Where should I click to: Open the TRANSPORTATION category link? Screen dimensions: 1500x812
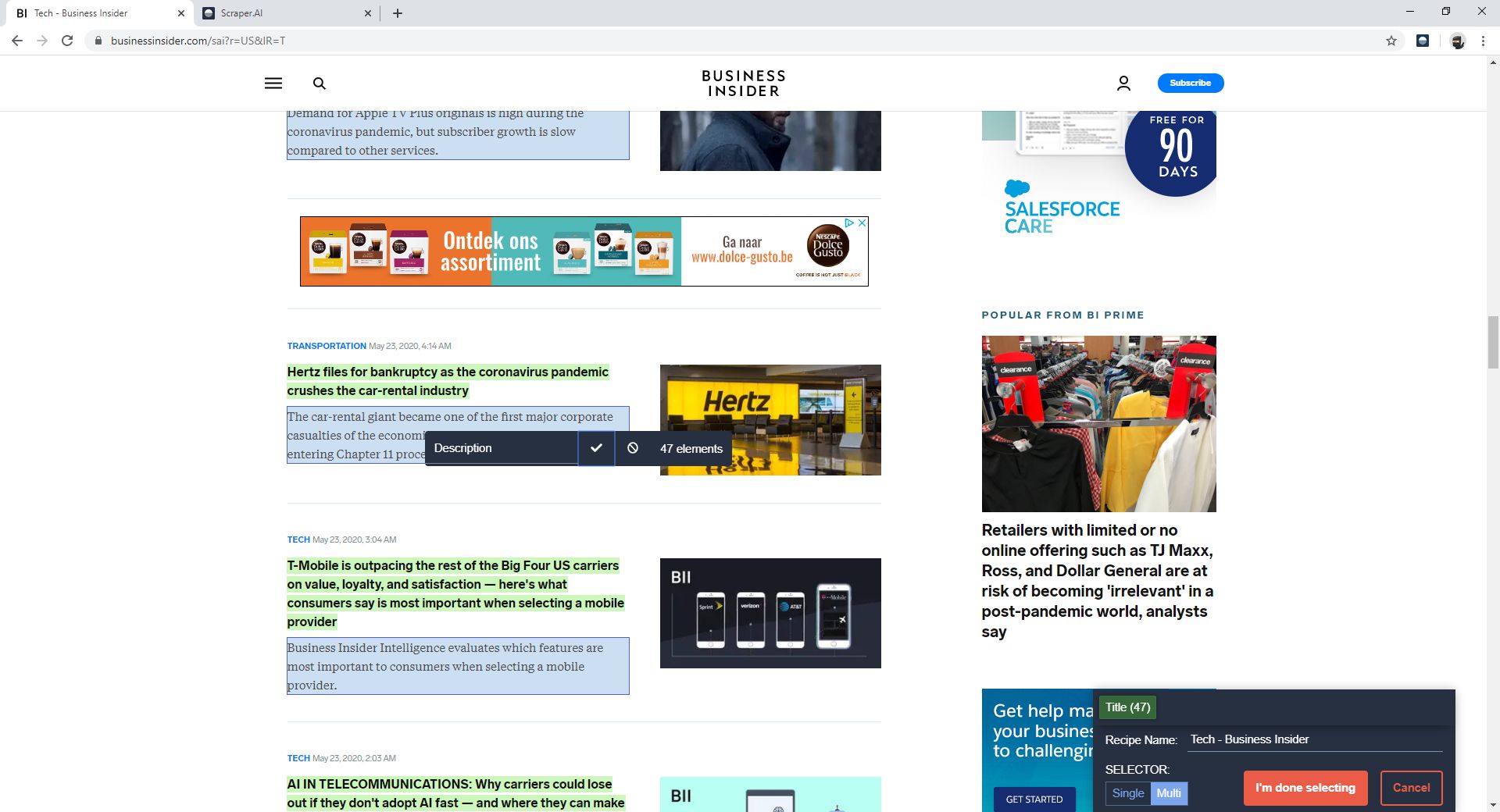click(x=326, y=345)
